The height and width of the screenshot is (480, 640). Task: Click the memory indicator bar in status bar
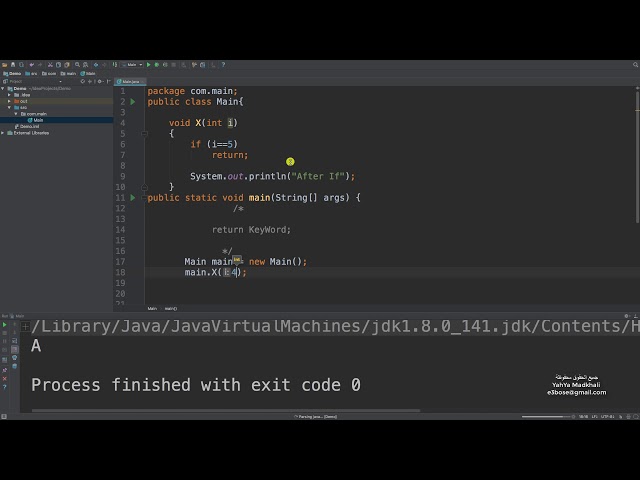(x=546, y=417)
